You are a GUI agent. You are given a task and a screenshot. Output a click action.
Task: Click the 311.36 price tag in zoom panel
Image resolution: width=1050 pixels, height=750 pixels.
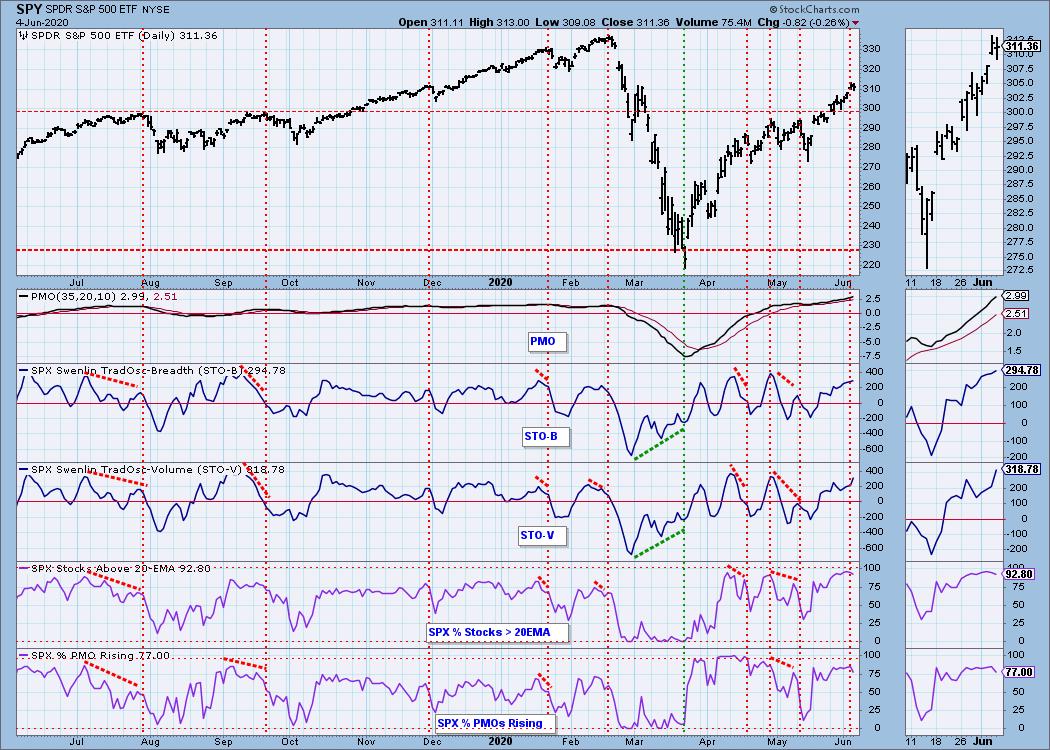click(1023, 46)
